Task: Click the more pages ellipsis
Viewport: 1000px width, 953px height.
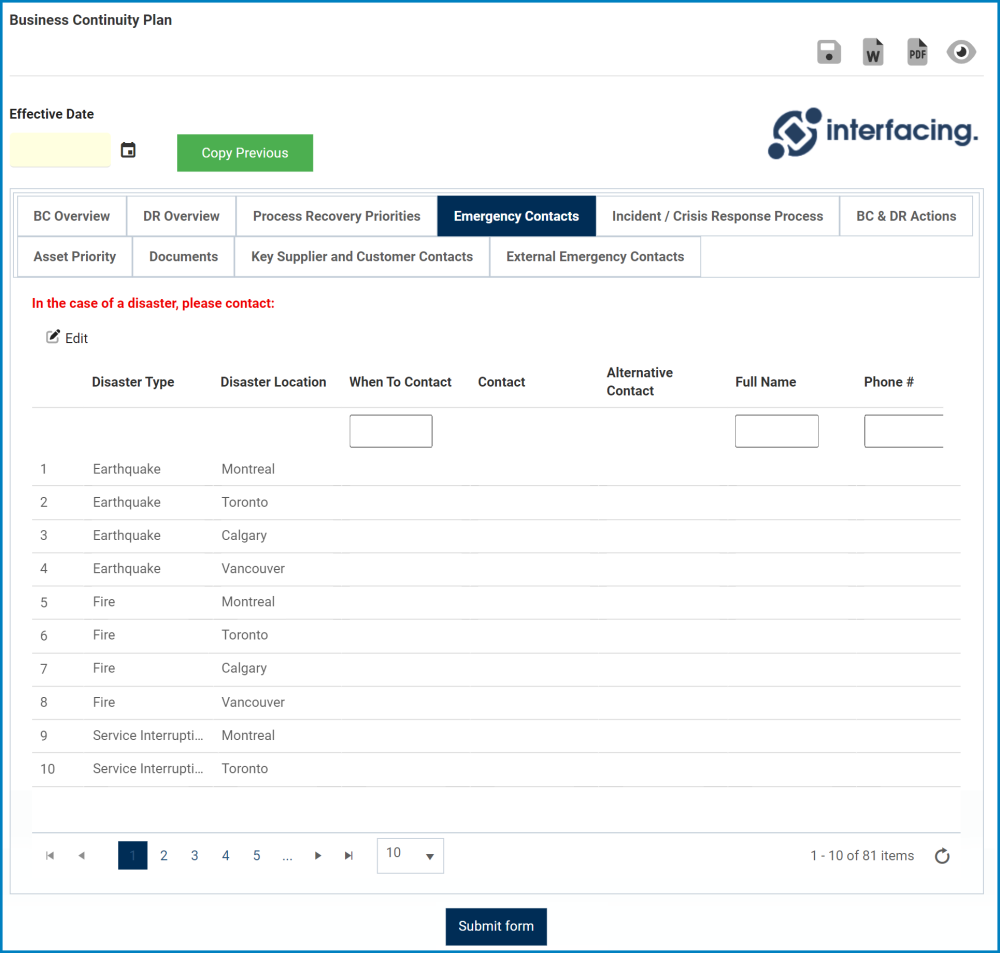Action: click(288, 855)
